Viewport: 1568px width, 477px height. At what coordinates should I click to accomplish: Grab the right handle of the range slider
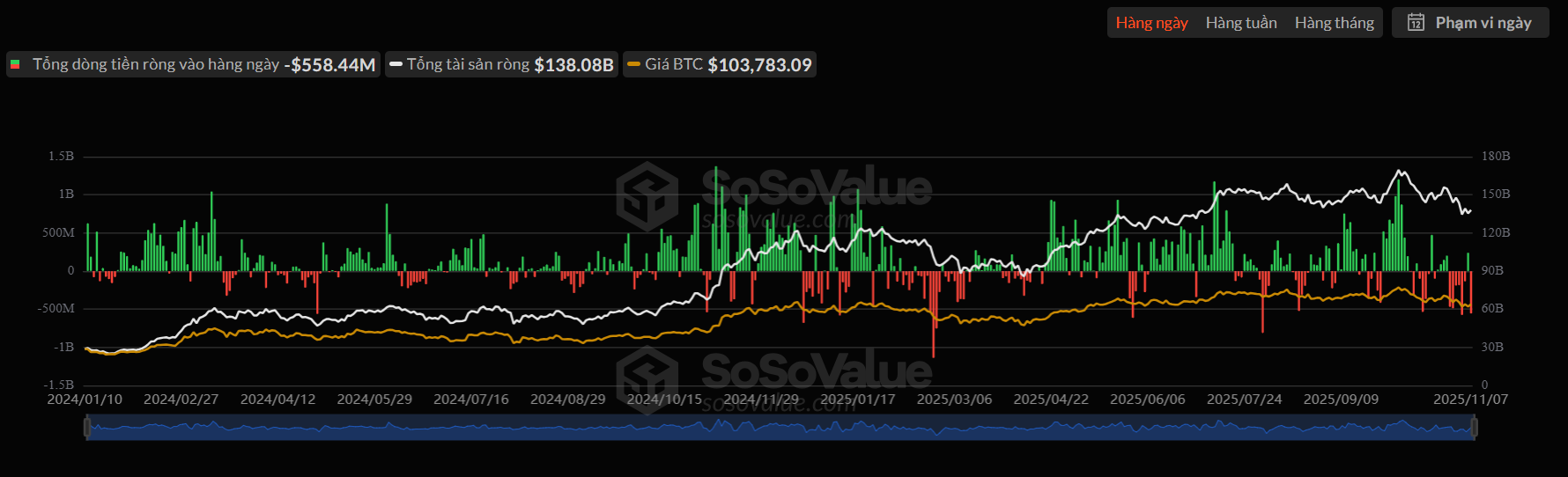(x=1474, y=428)
